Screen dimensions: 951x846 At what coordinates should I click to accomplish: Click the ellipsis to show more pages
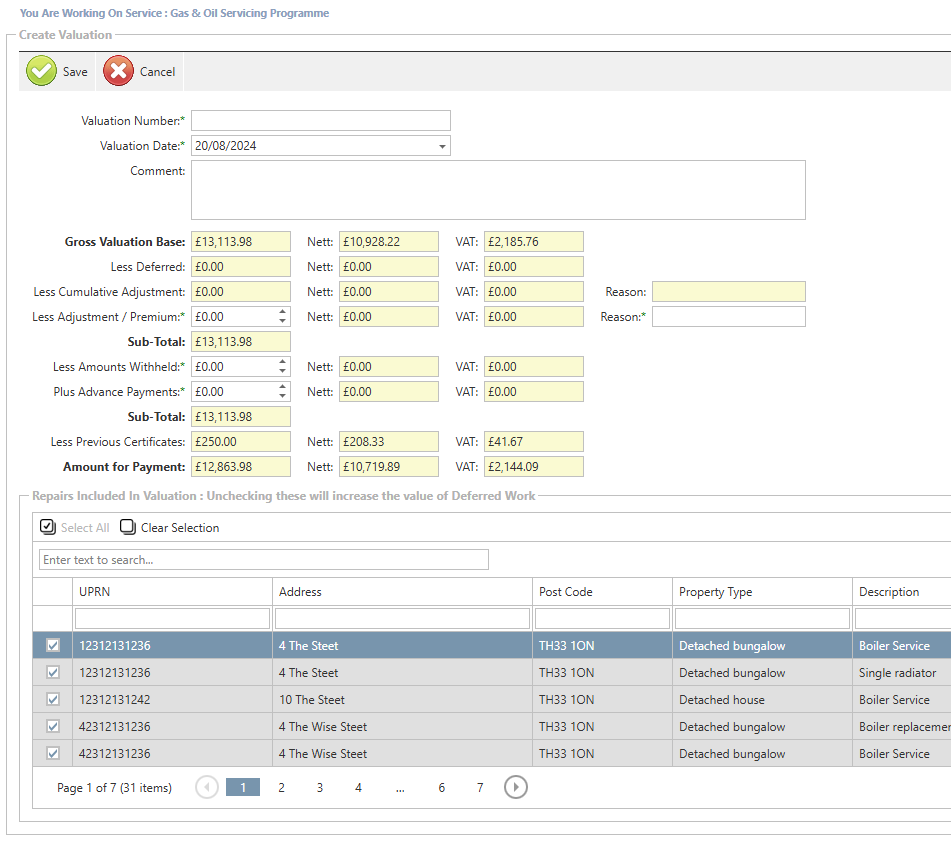400,788
